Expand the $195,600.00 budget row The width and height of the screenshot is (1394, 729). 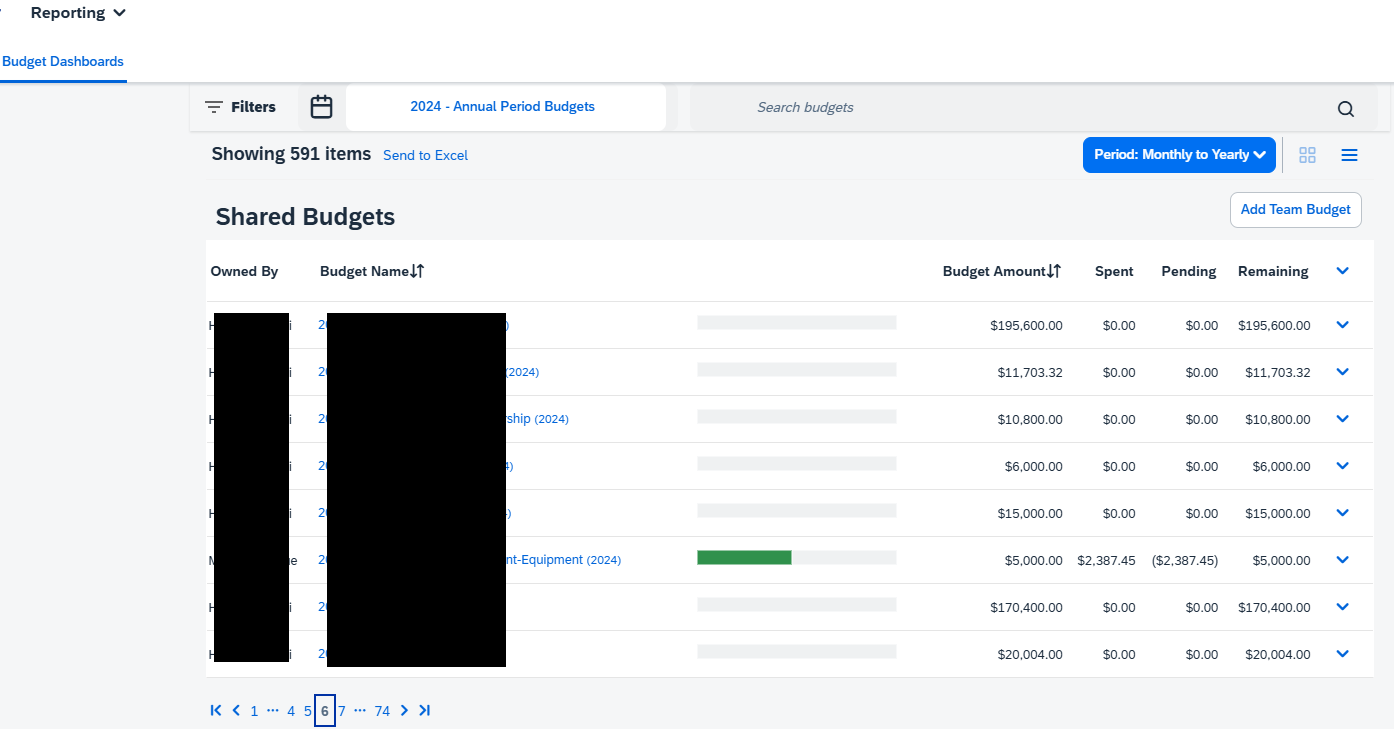point(1343,325)
